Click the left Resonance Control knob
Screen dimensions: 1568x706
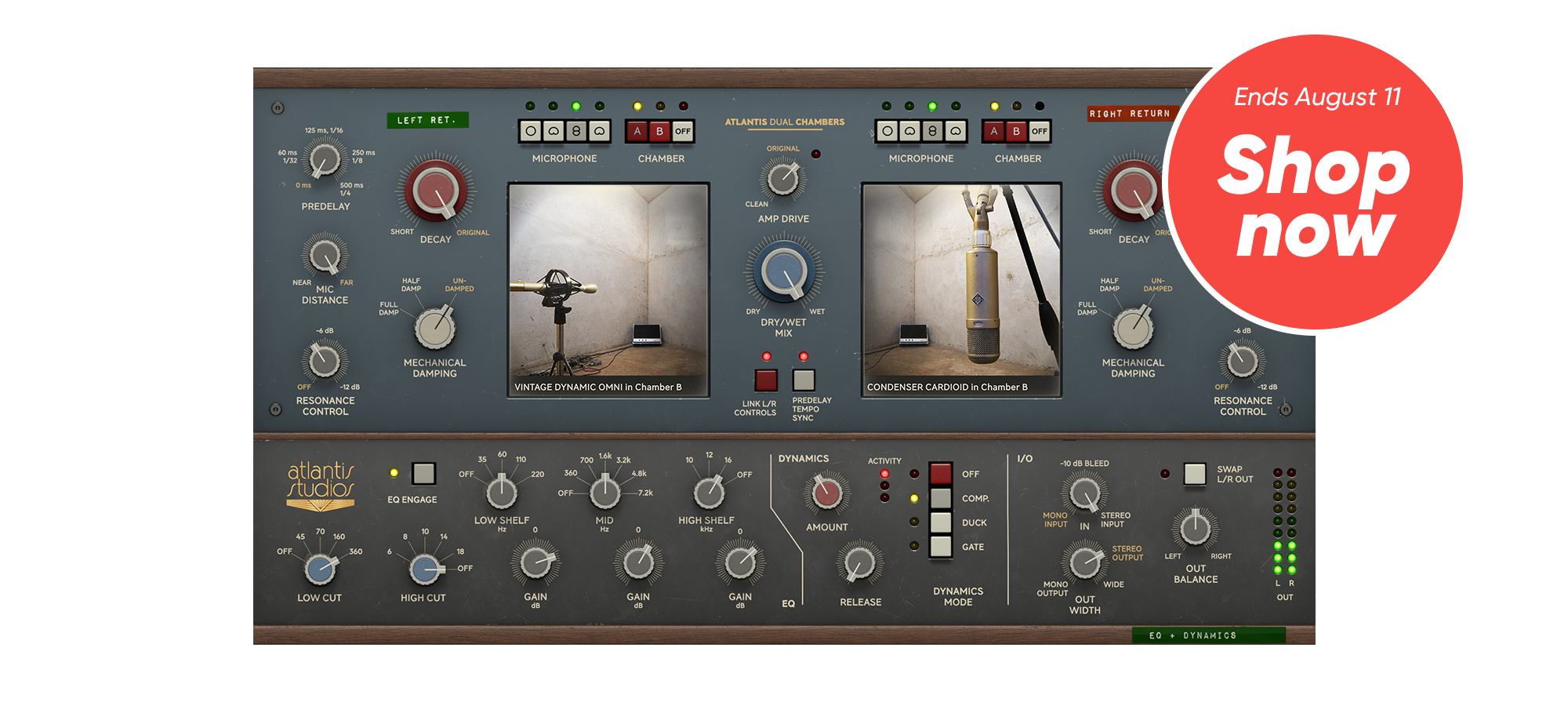tap(325, 361)
